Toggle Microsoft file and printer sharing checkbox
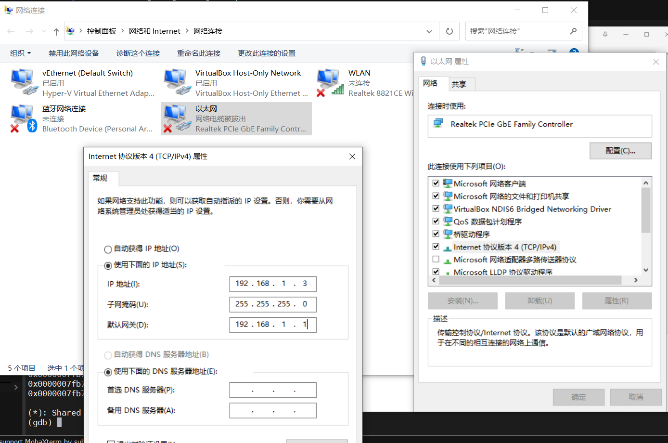 click(435, 196)
